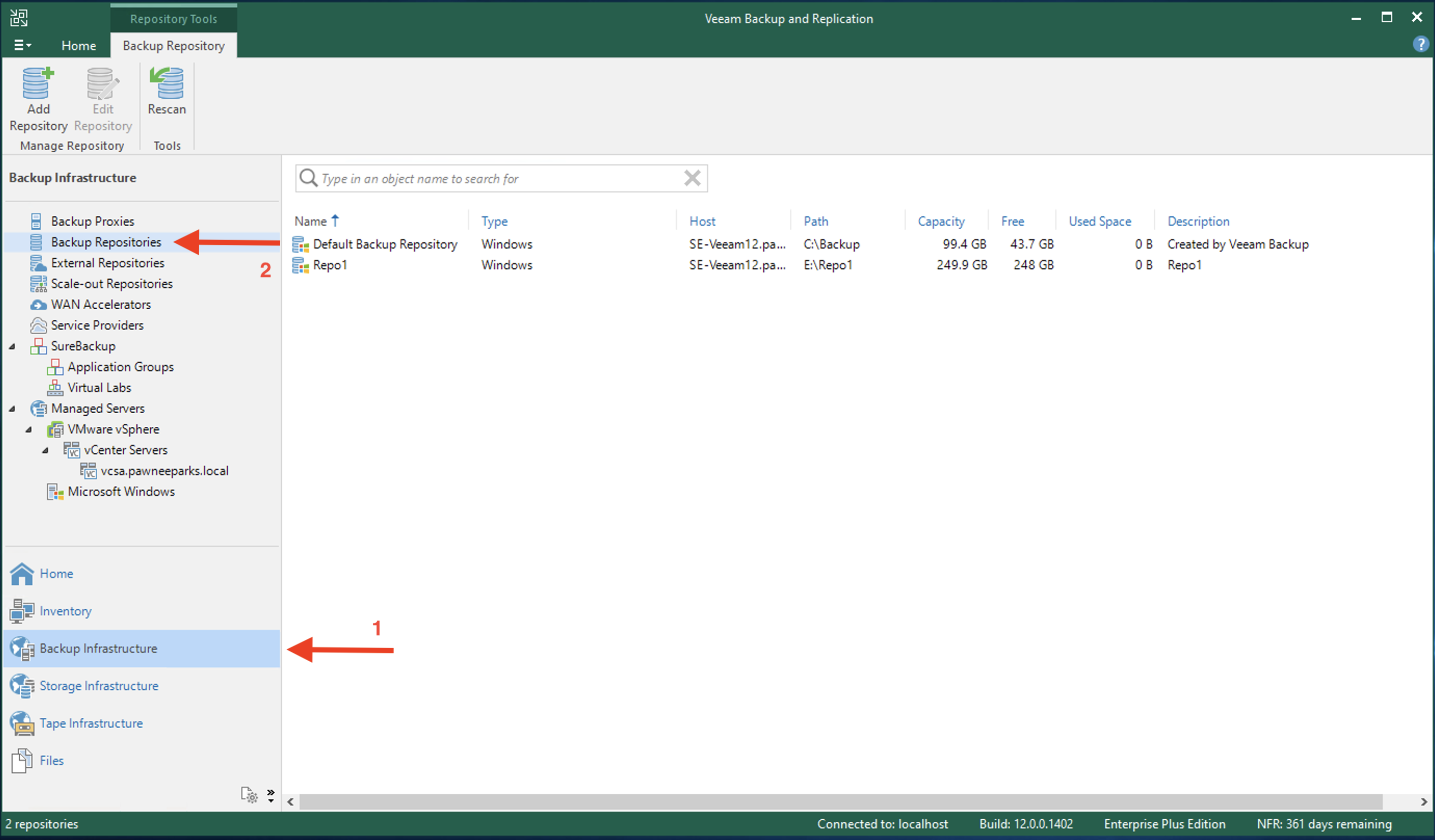Sort by the Host column header
The height and width of the screenshot is (840, 1435).
pyautogui.click(x=702, y=221)
